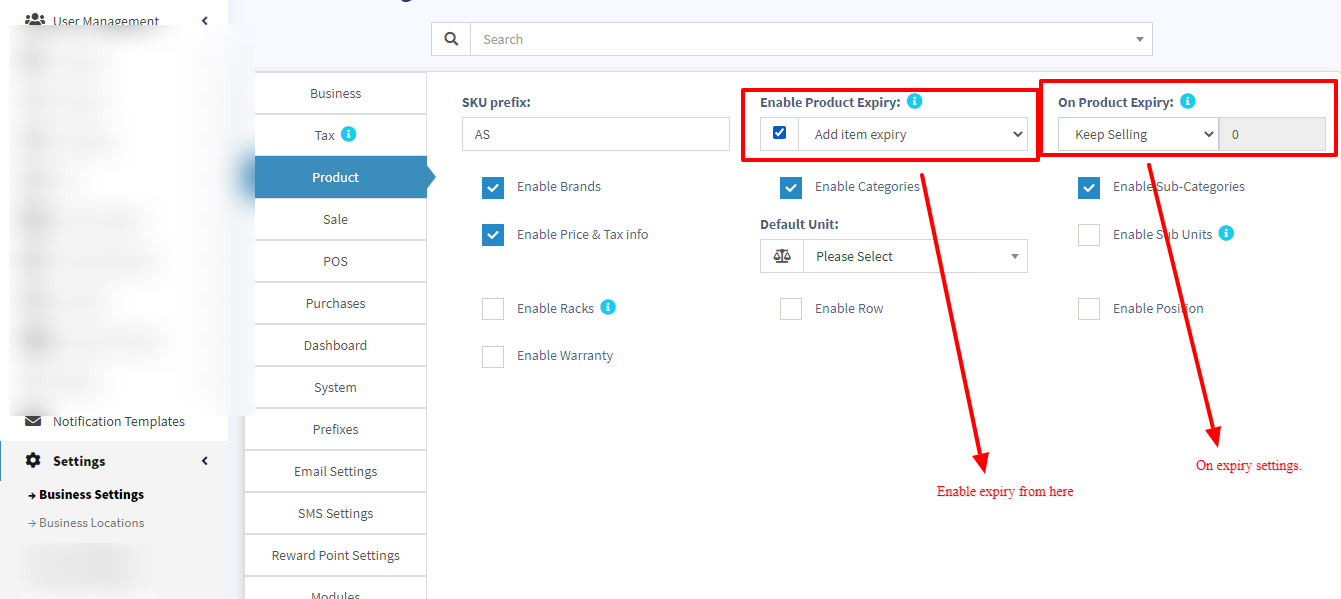The image size is (1341, 599).
Task: Click Enable Sub Units info icon
Action: [x=1226, y=233]
